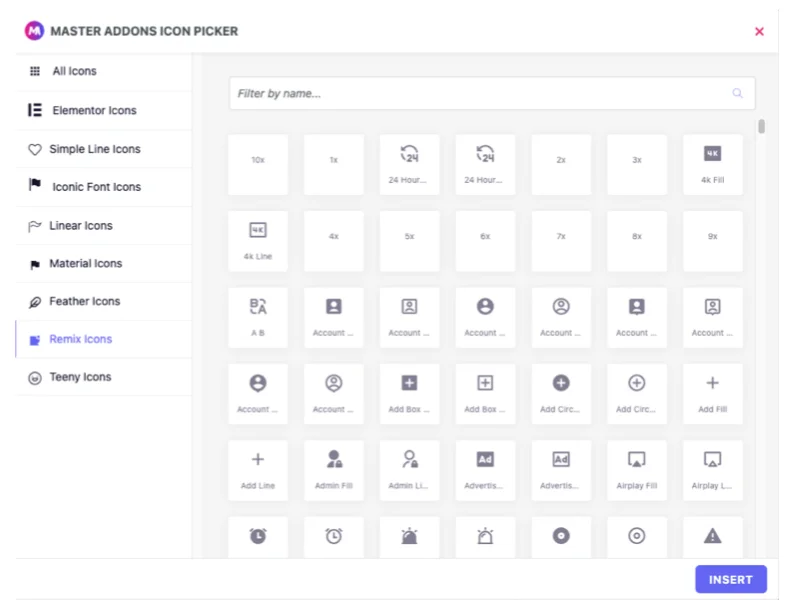
Task: Choose the 9x tile
Action: [712, 241]
